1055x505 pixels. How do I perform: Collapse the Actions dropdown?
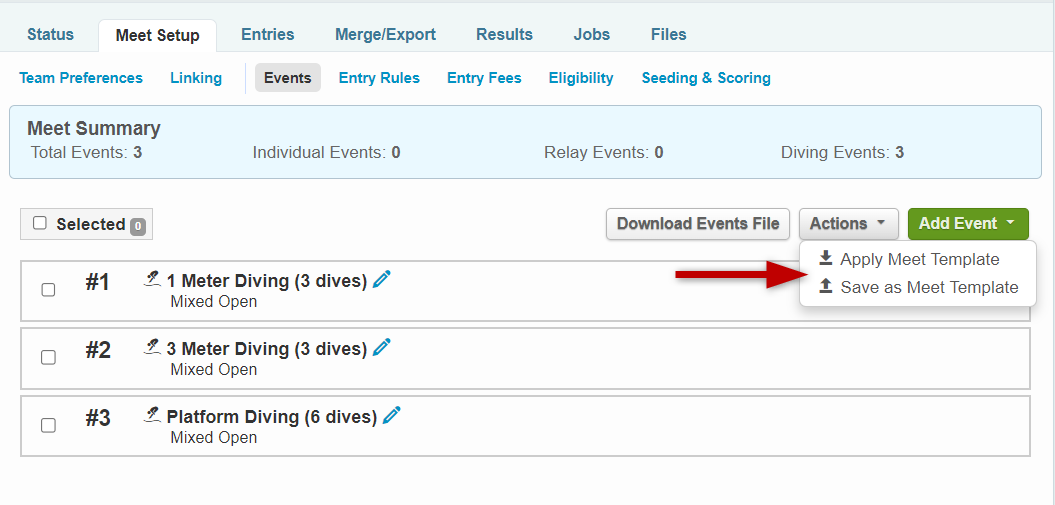(848, 224)
